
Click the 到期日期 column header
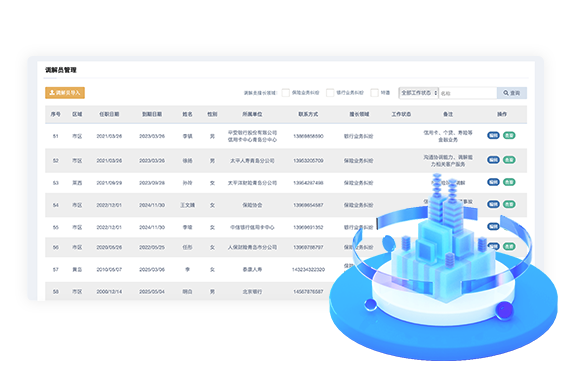(x=152, y=114)
